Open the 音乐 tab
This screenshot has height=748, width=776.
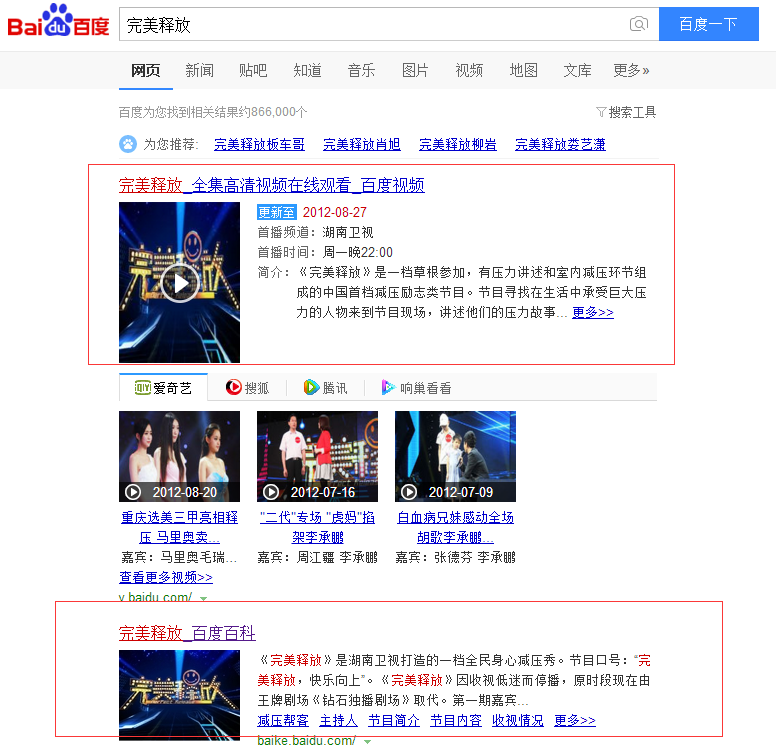point(361,70)
